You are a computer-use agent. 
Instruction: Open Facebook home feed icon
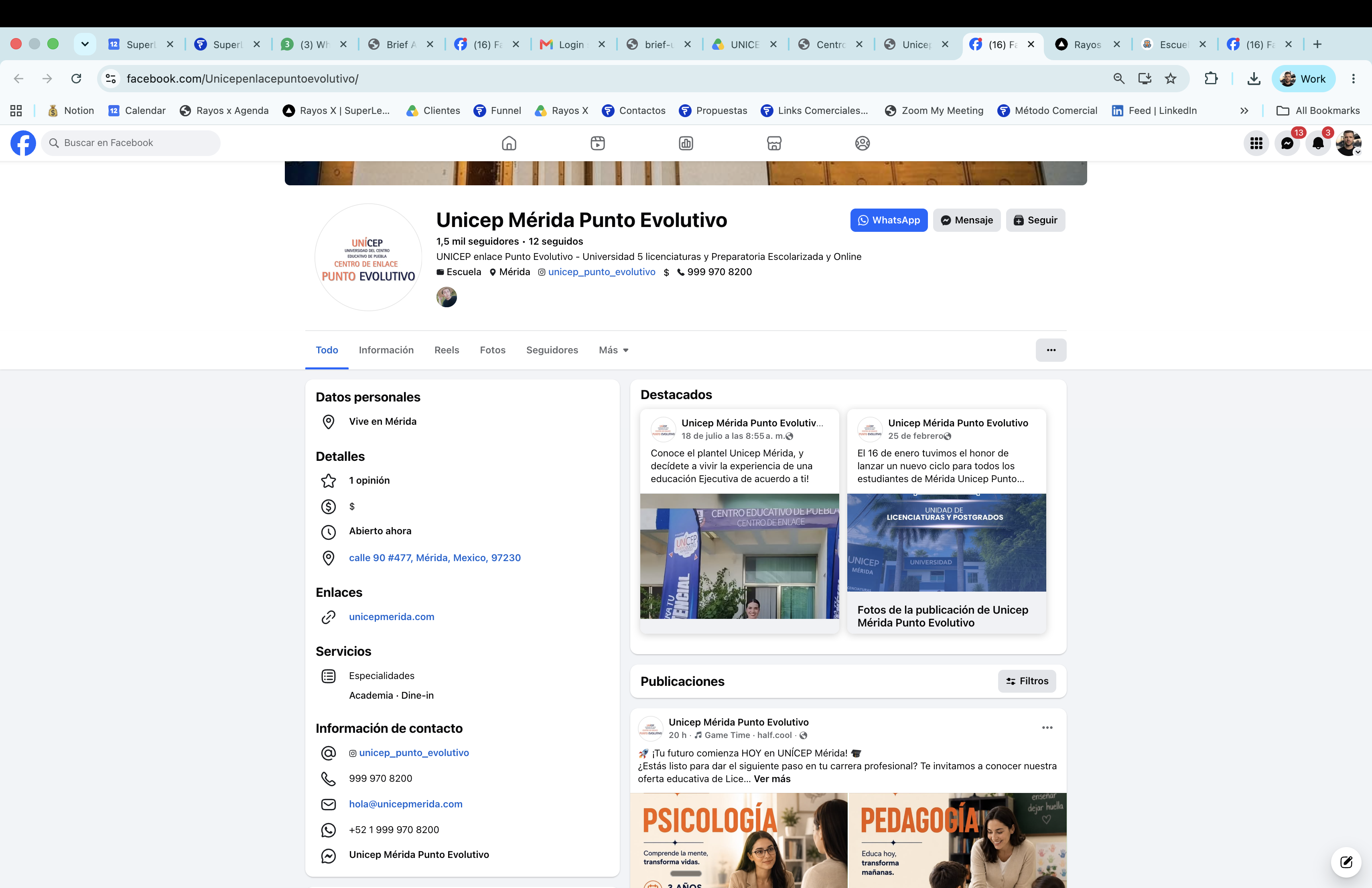(508, 143)
